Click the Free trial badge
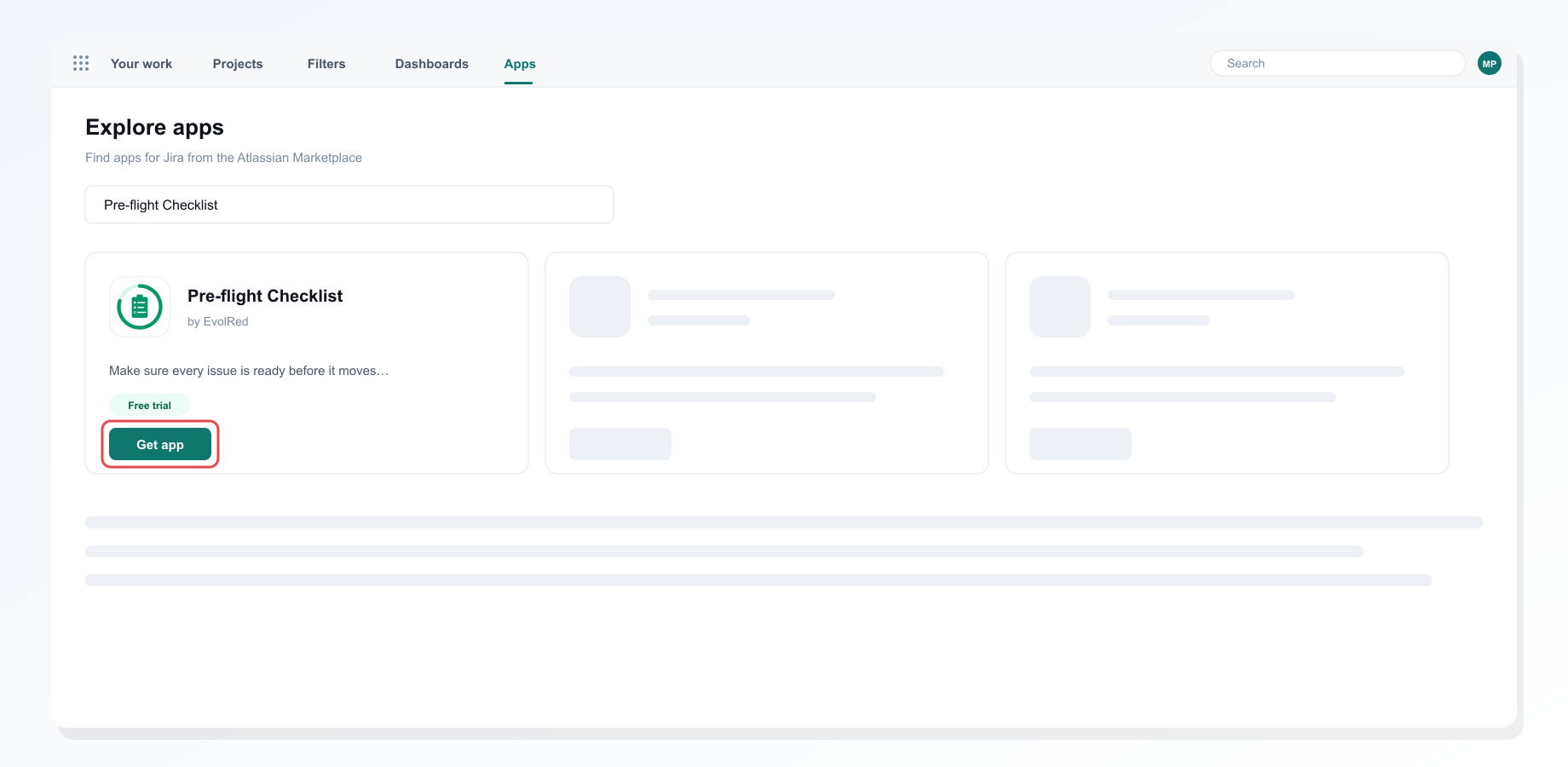Screen dimensions: 1568x767 click(x=150, y=405)
